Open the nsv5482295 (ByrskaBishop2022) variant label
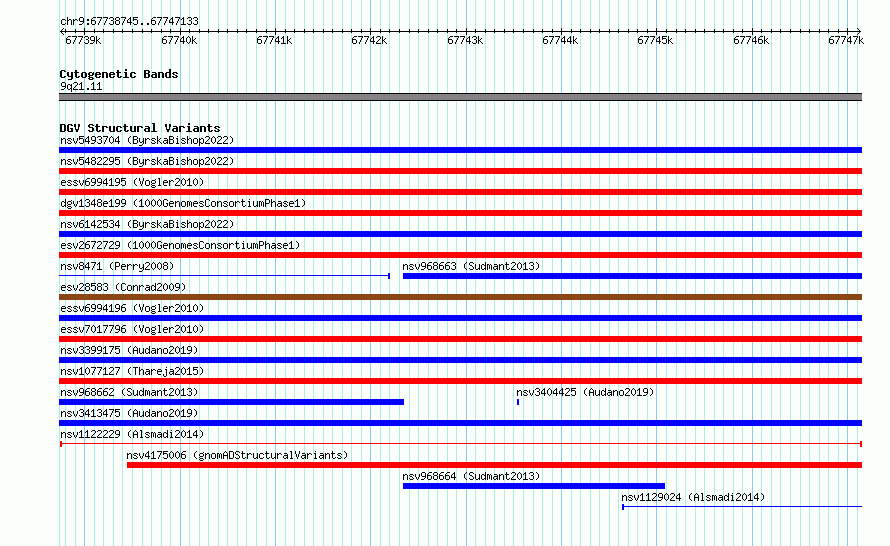The width and height of the screenshot is (890, 546). coord(147,161)
